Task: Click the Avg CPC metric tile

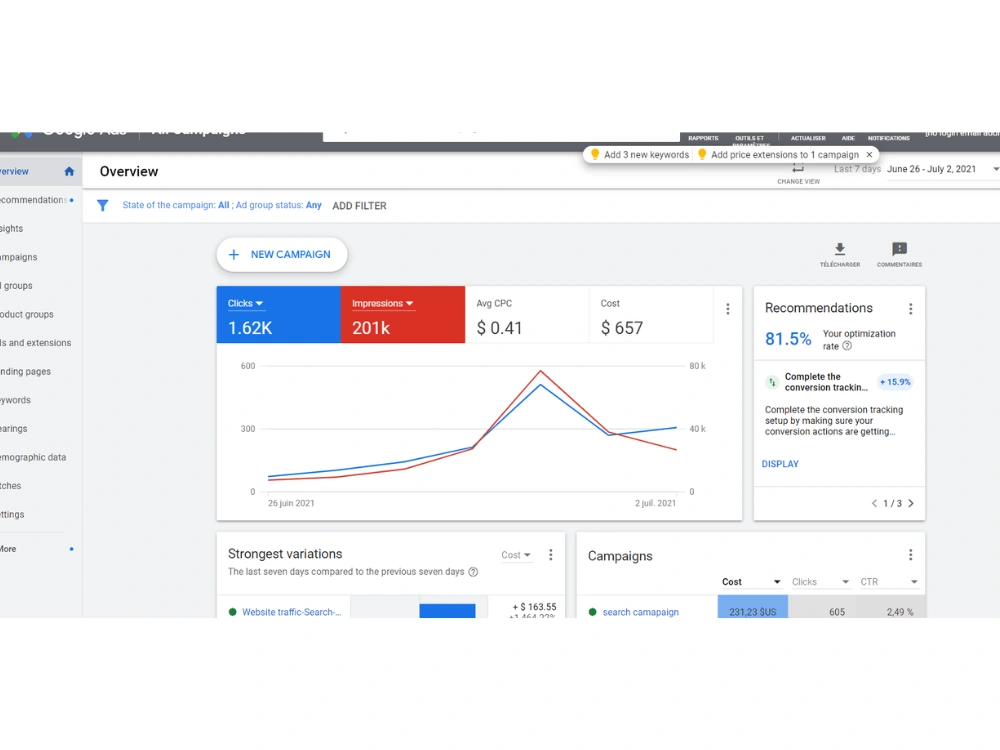Action: (x=527, y=315)
